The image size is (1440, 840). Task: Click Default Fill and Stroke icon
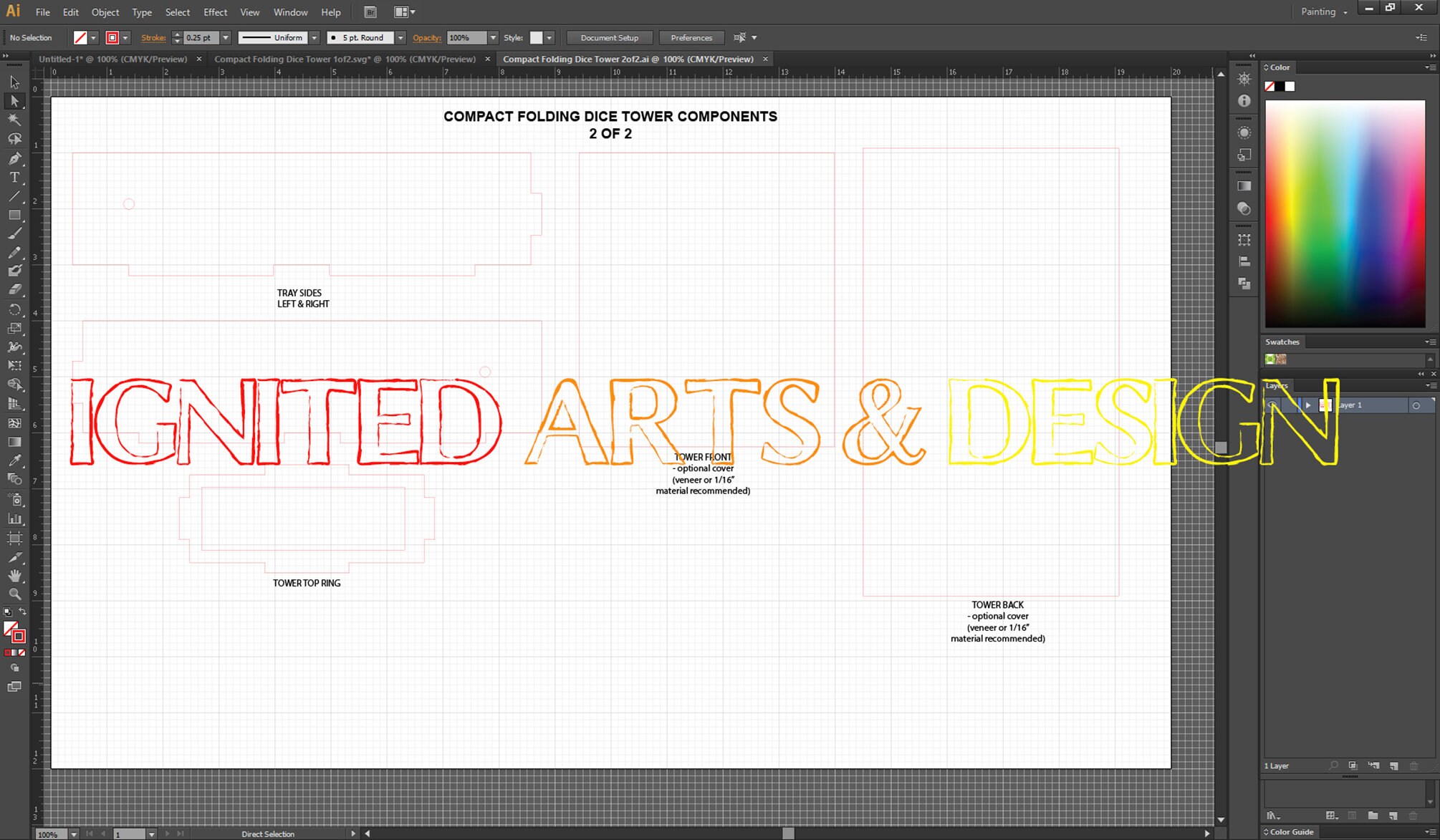point(7,612)
